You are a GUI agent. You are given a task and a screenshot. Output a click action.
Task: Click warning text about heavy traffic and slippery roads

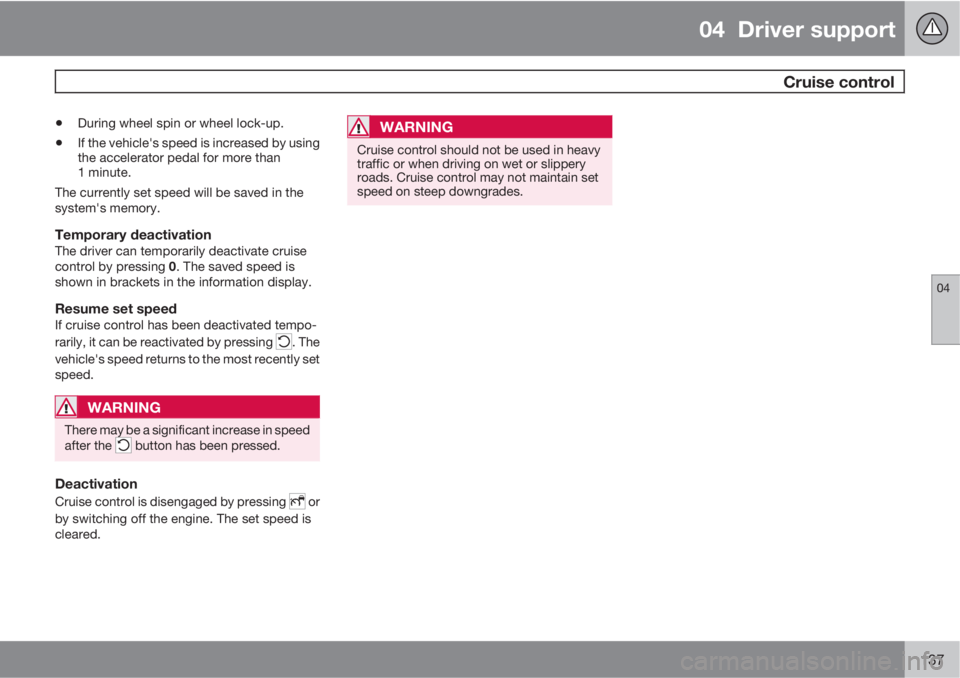479,171
